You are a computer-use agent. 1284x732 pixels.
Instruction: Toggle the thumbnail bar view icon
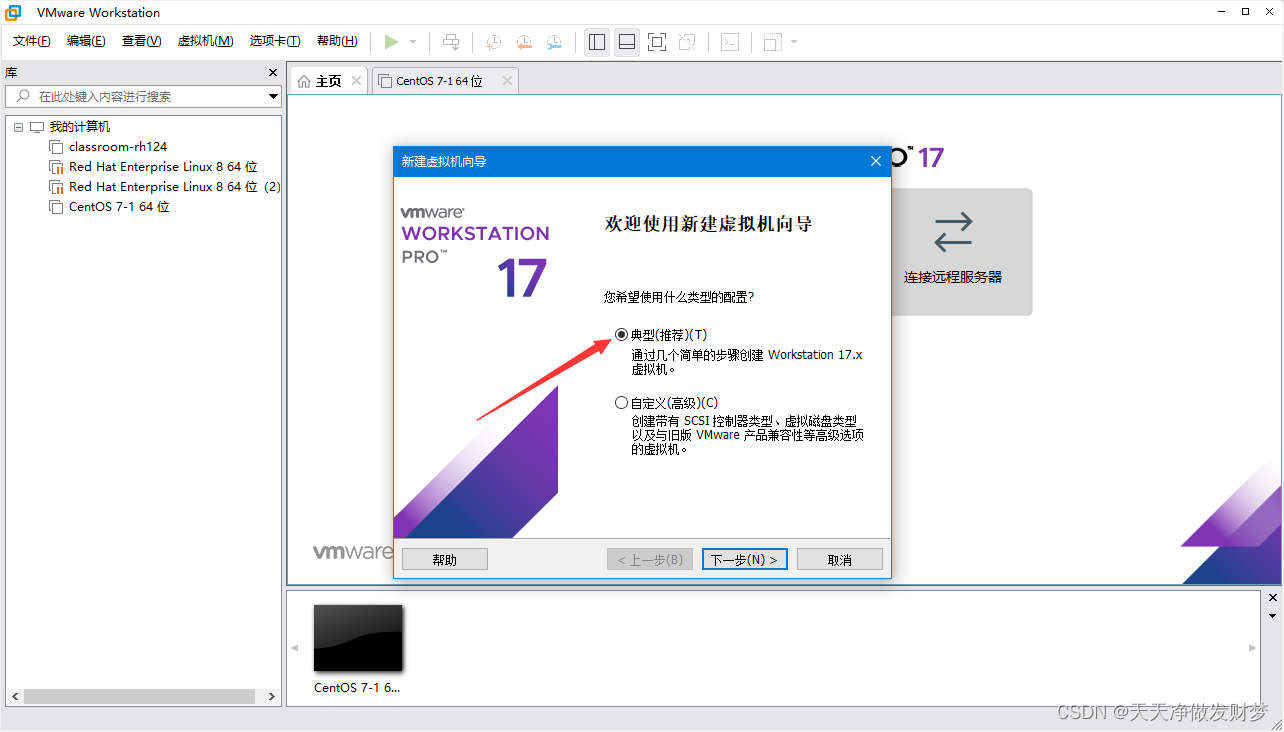click(x=627, y=42)
